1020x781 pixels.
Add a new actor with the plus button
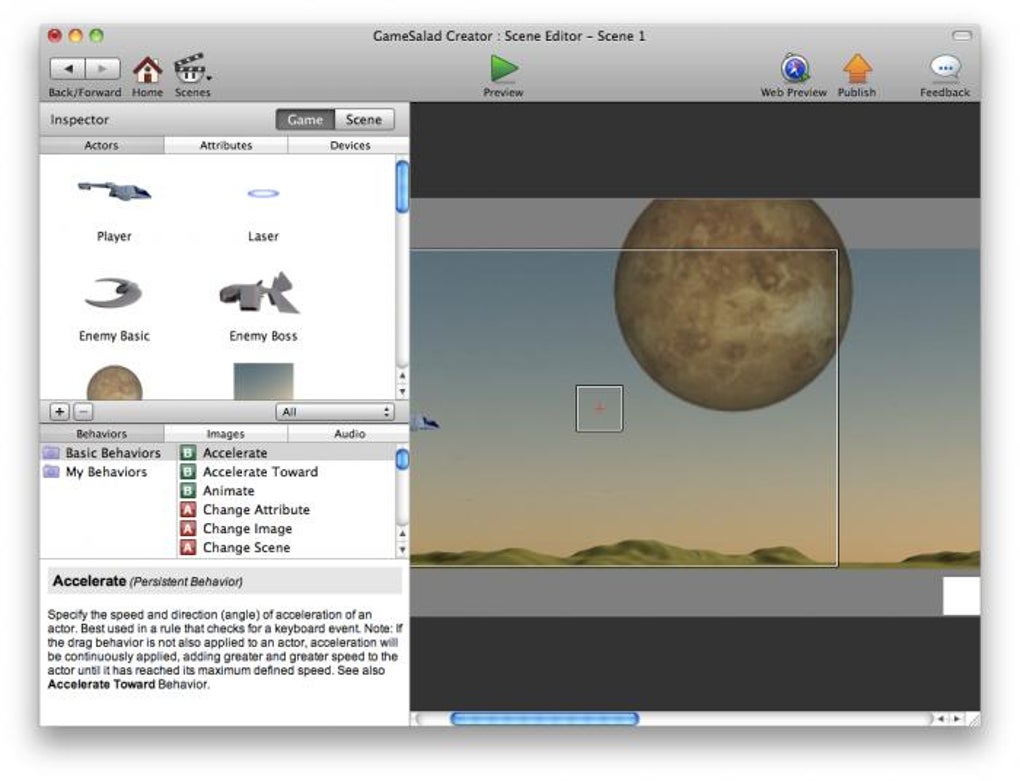(x=59, y=411)
